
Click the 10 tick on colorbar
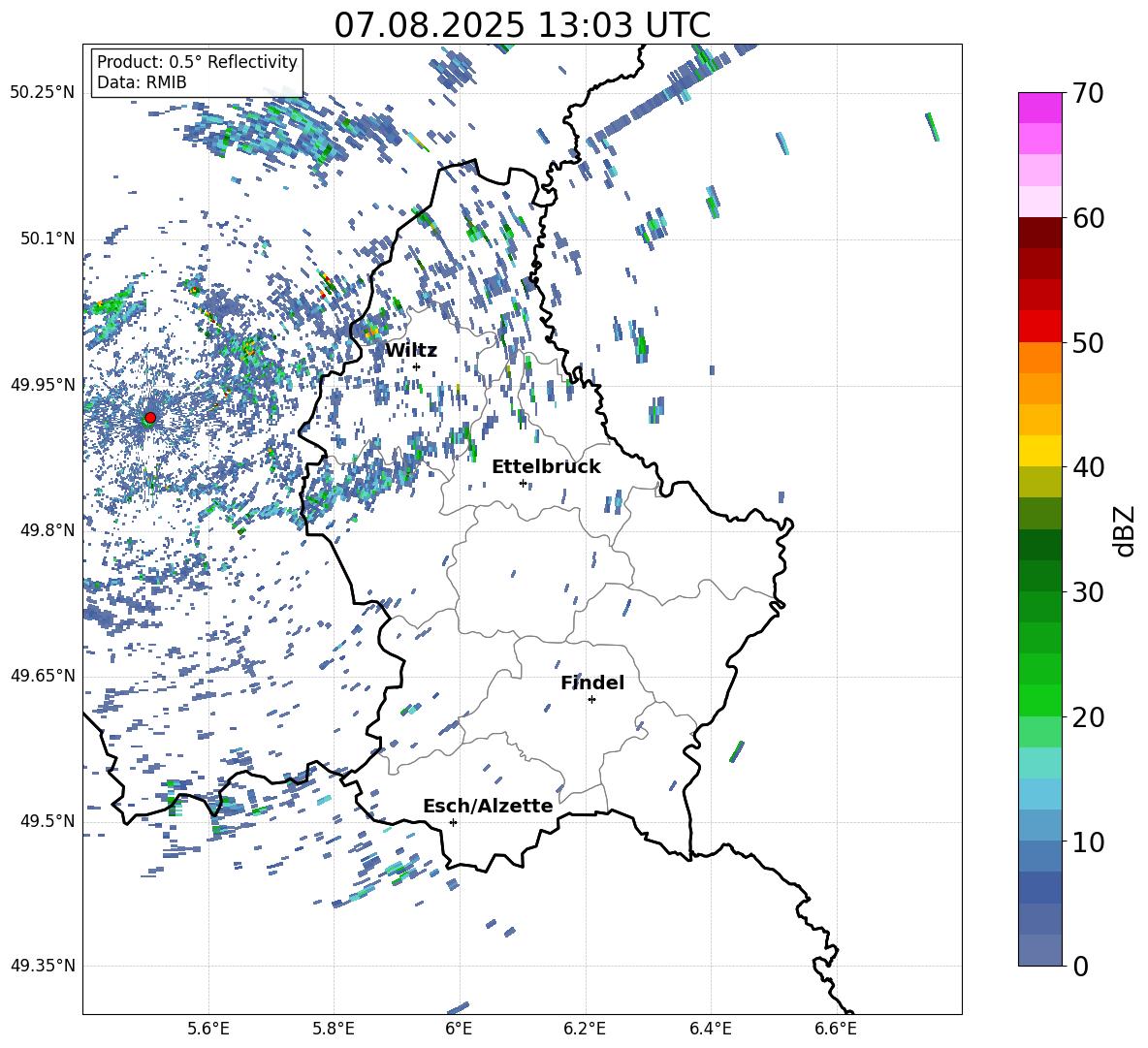pyautogui.click(x=1088, y=842)
